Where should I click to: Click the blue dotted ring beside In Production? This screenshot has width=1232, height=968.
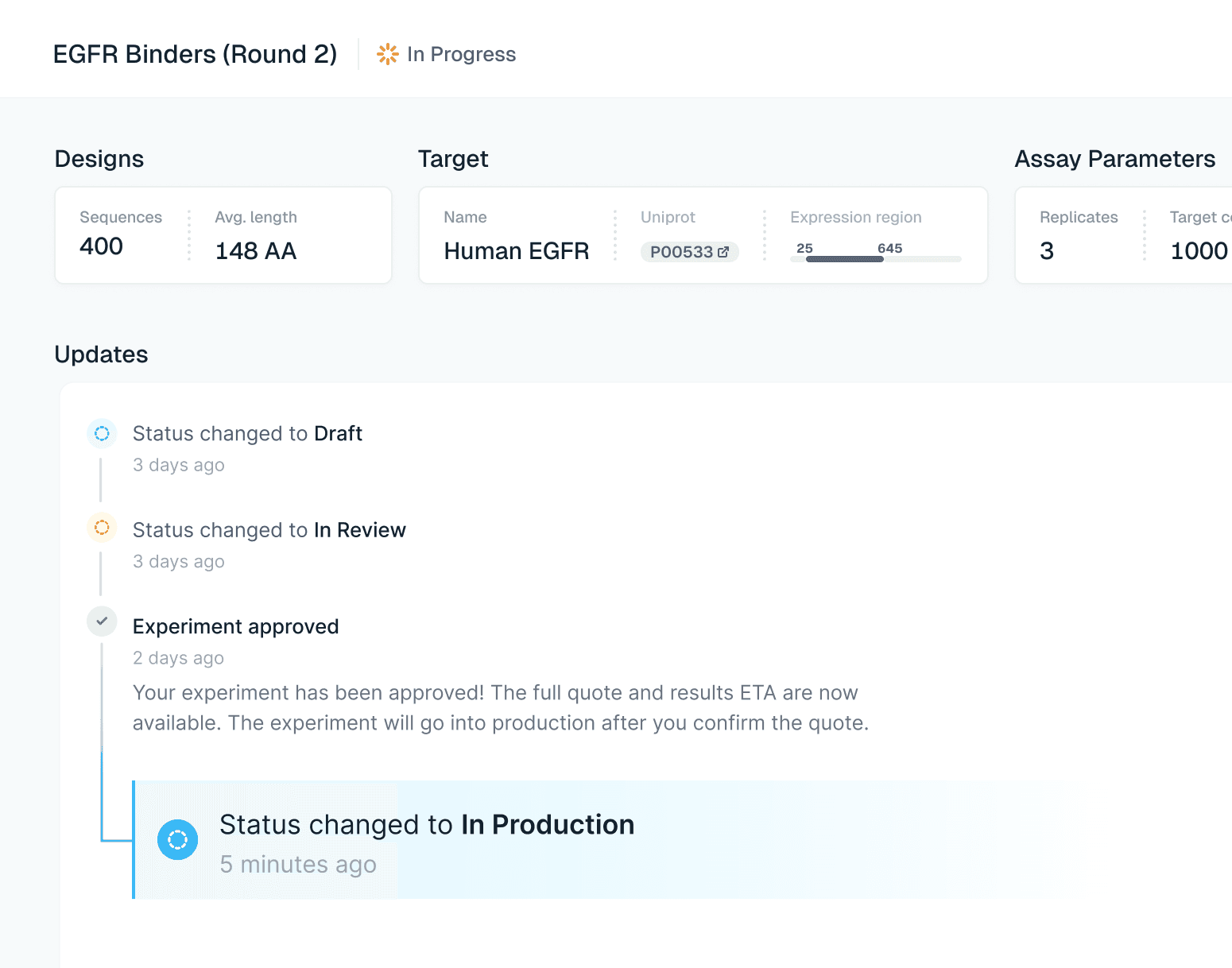(177, 839)
